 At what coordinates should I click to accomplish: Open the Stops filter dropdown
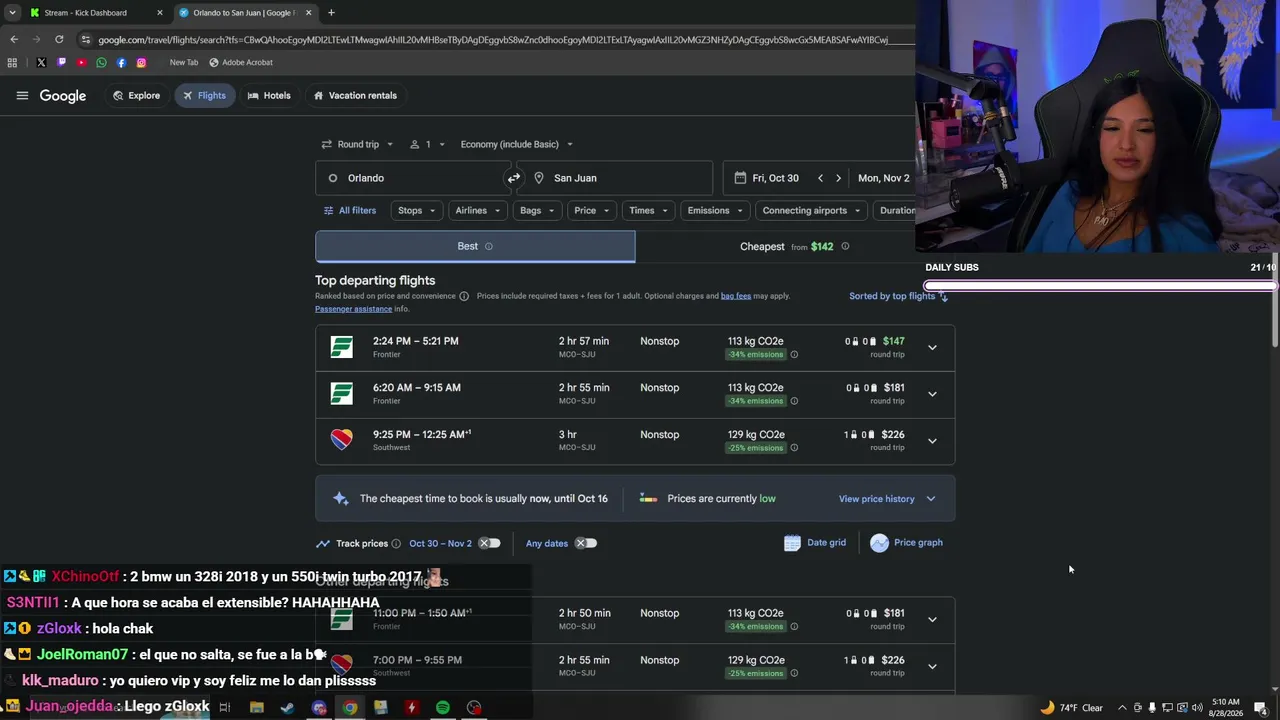(x=417, y=211)
